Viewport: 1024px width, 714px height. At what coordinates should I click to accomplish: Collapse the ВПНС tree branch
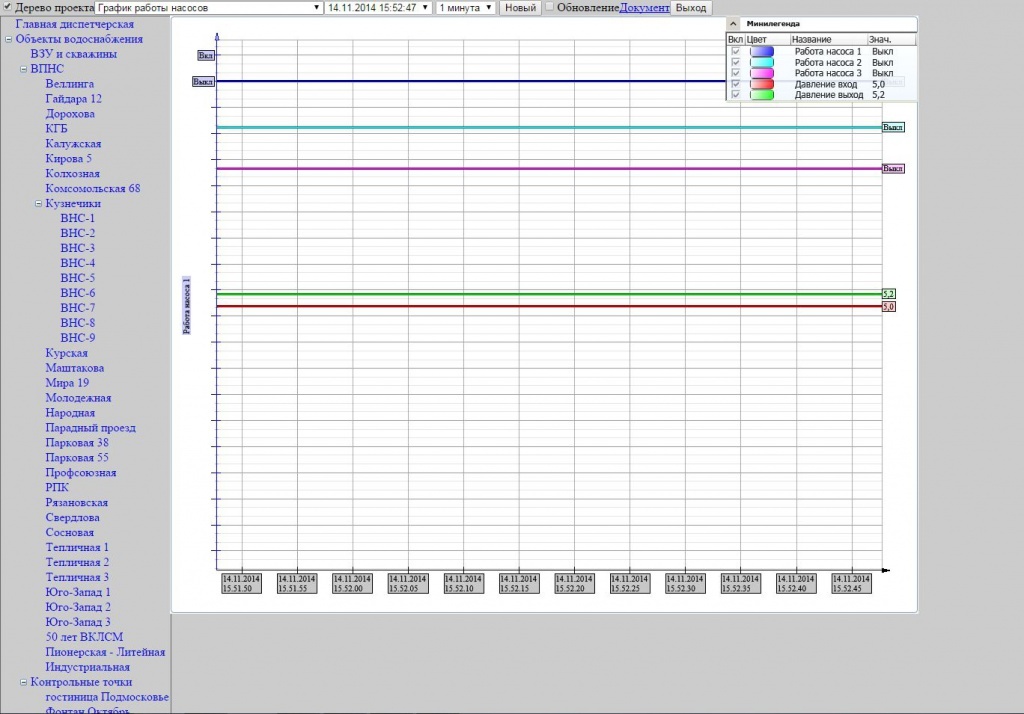click(24, 69)
